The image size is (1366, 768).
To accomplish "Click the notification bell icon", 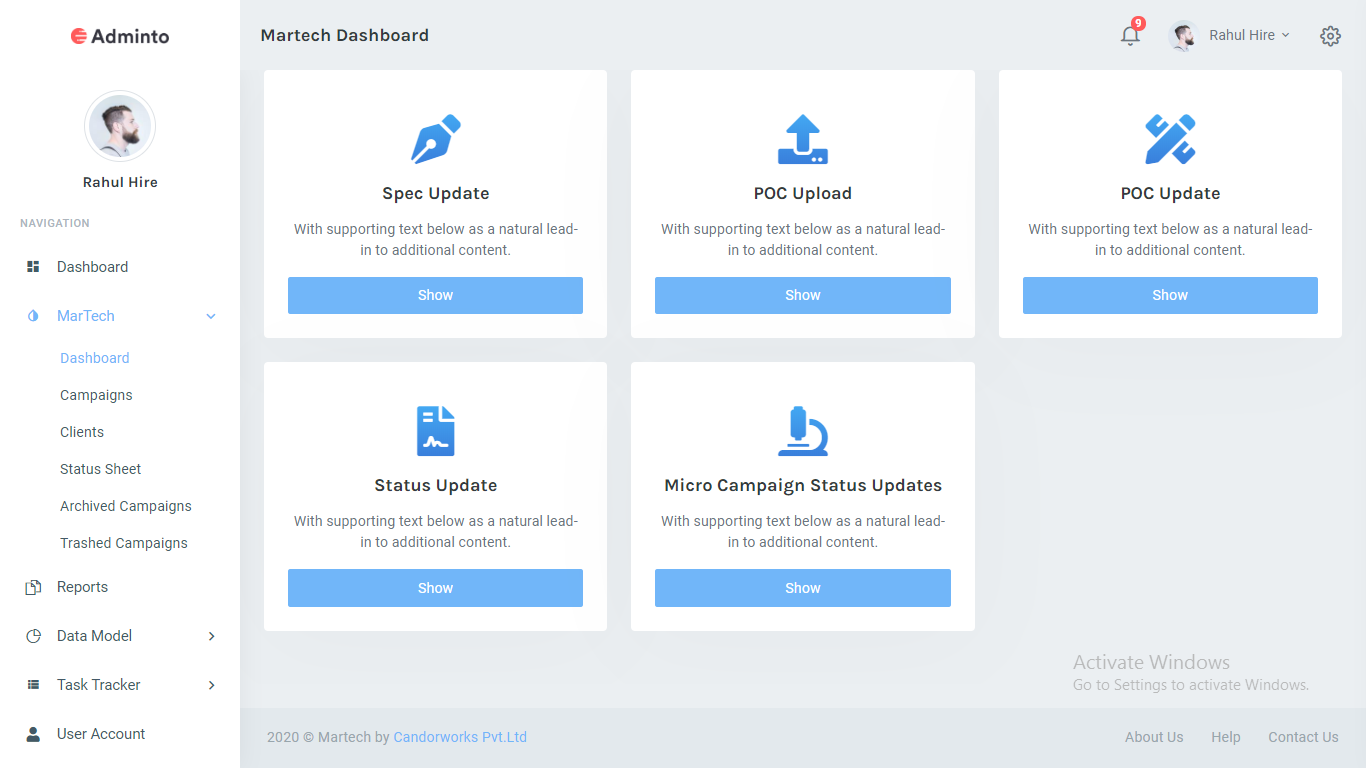I will (1130, 36).
